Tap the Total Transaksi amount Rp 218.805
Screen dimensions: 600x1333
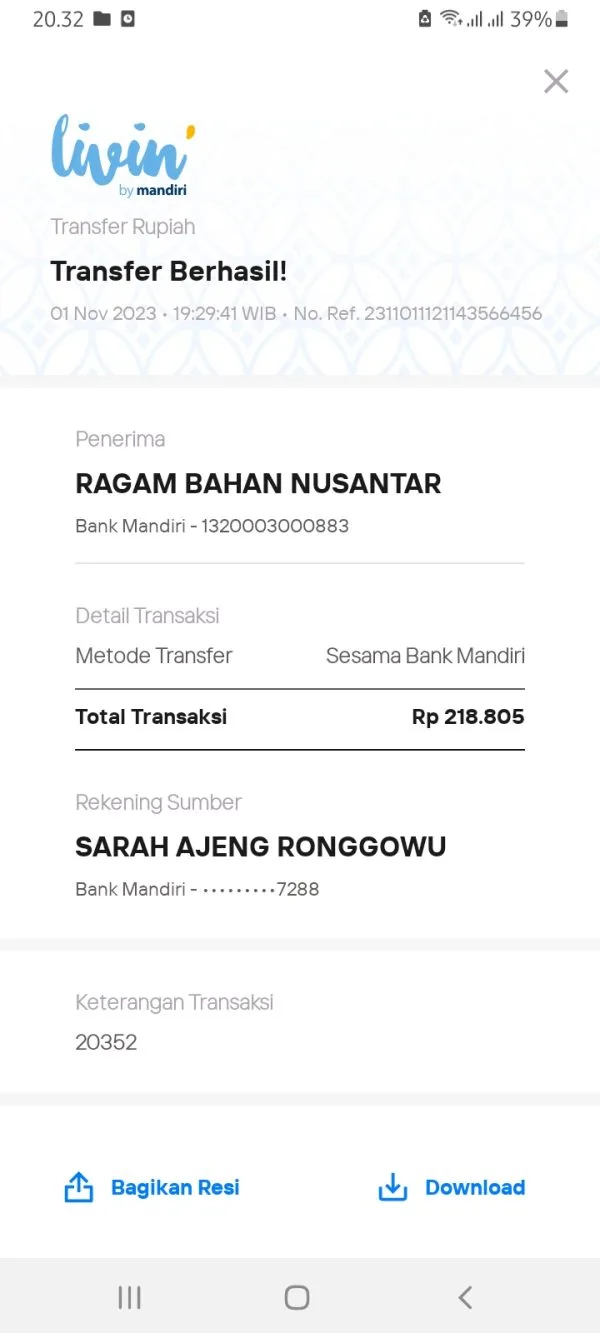click(468, 717)
